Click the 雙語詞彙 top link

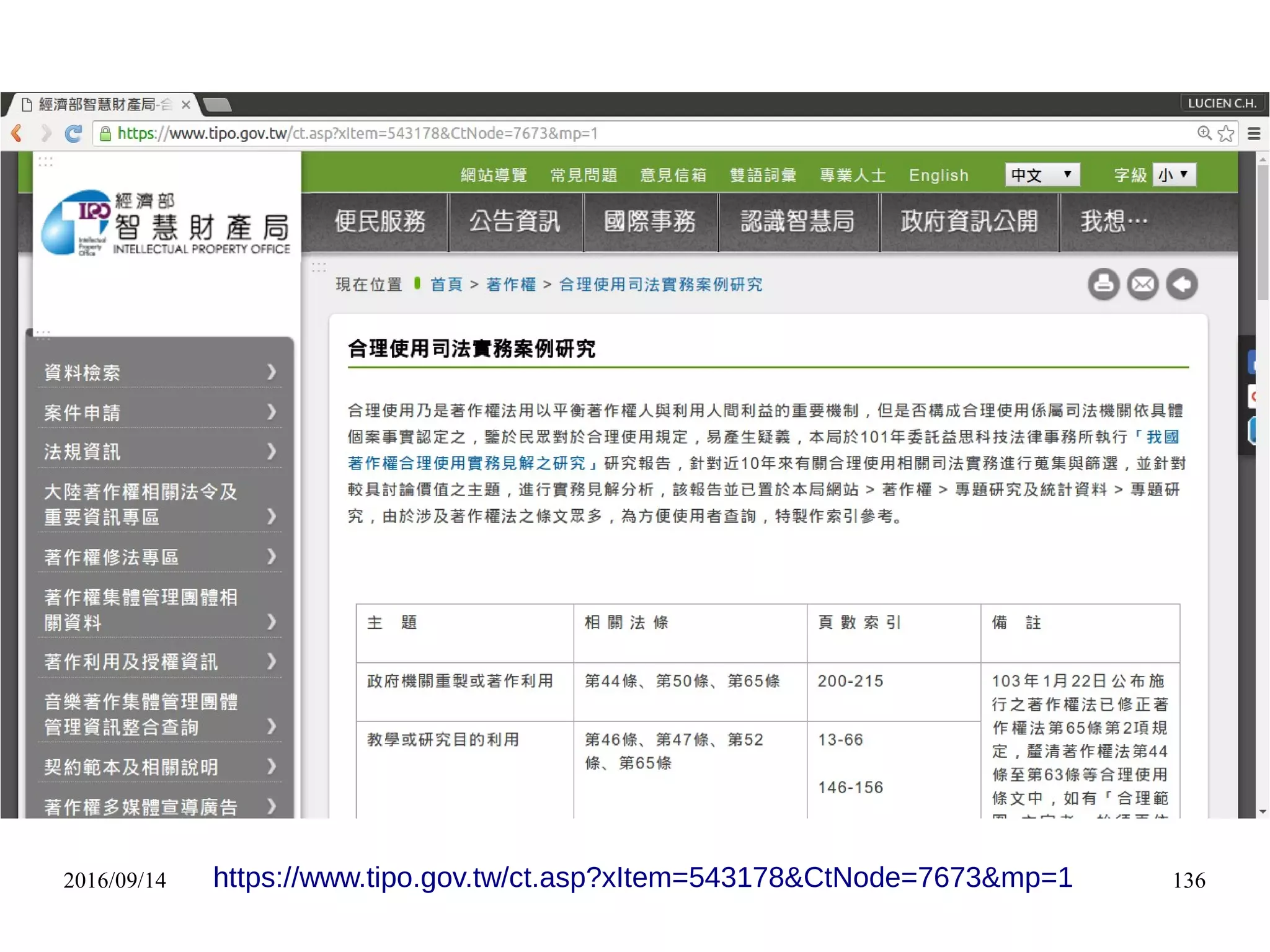tap(763, 176)
